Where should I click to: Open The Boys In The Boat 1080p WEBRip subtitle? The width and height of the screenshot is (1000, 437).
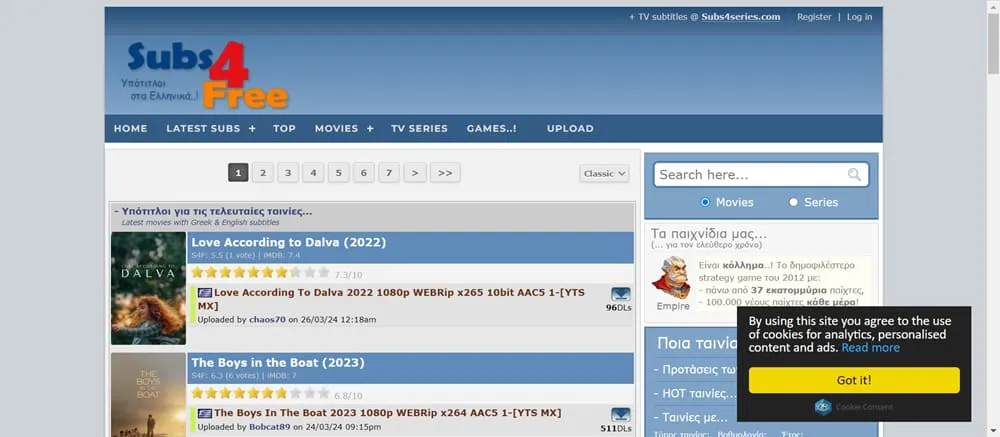388,413
